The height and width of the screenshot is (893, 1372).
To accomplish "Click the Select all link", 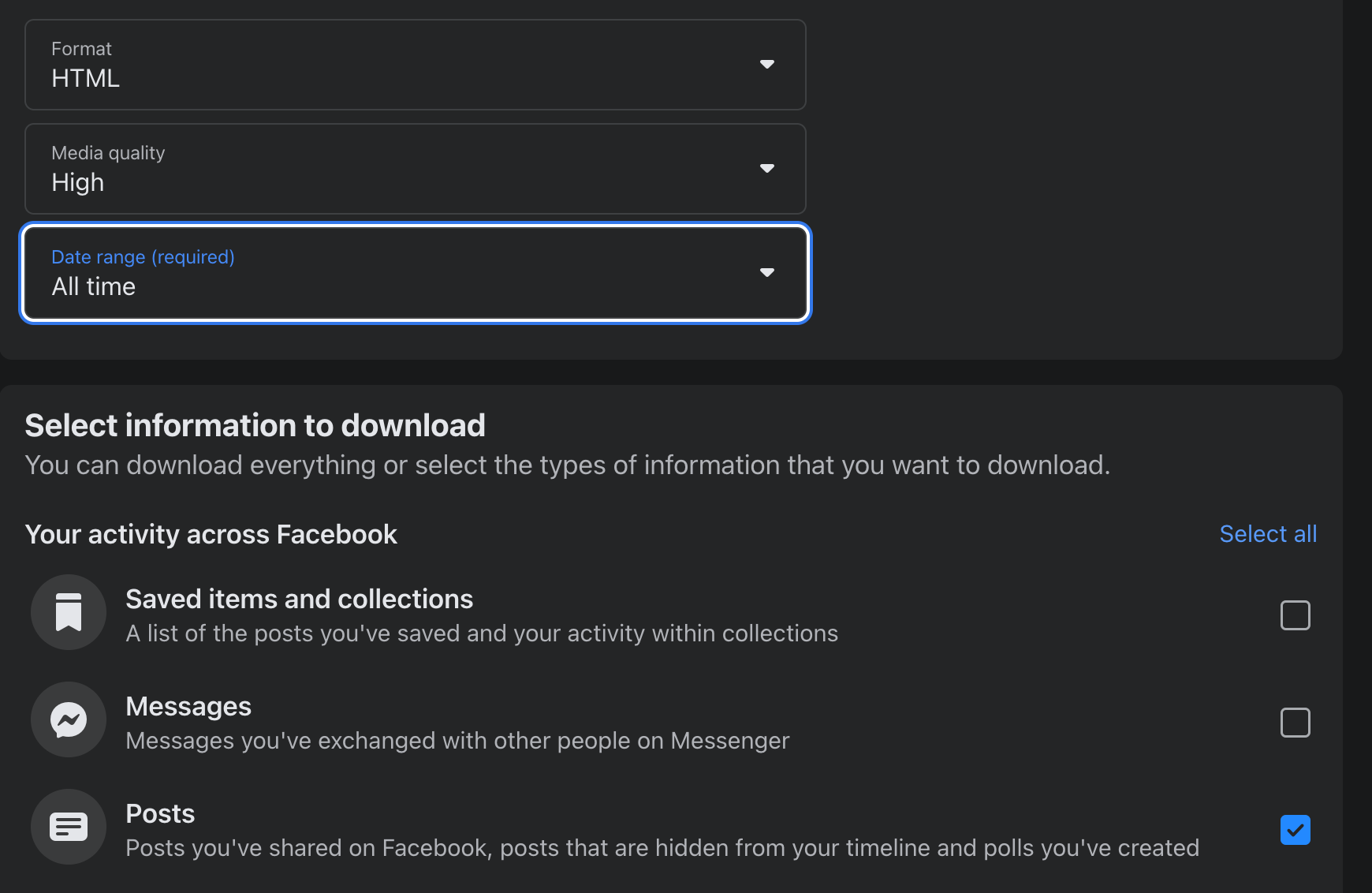I will point(1268,534).
